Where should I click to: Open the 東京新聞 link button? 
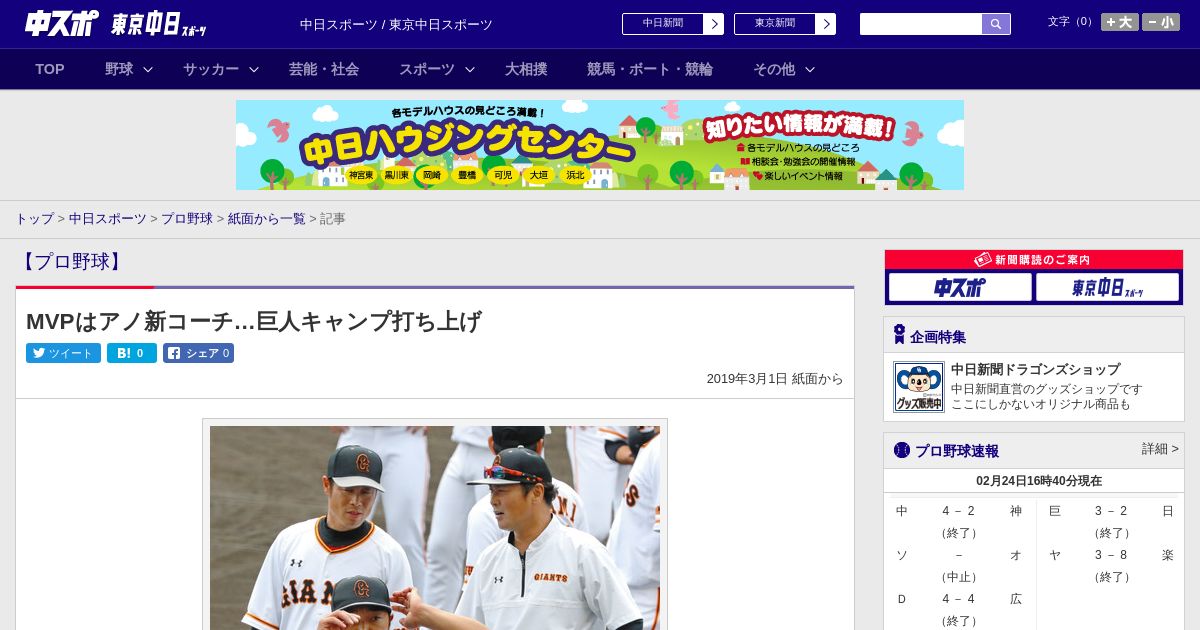click(x=774, y=24)
